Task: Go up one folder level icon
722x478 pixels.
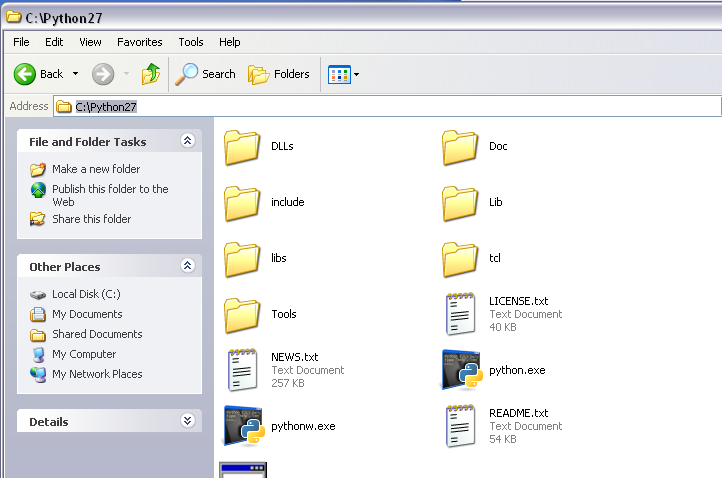Action: click(x=151, y=74)
